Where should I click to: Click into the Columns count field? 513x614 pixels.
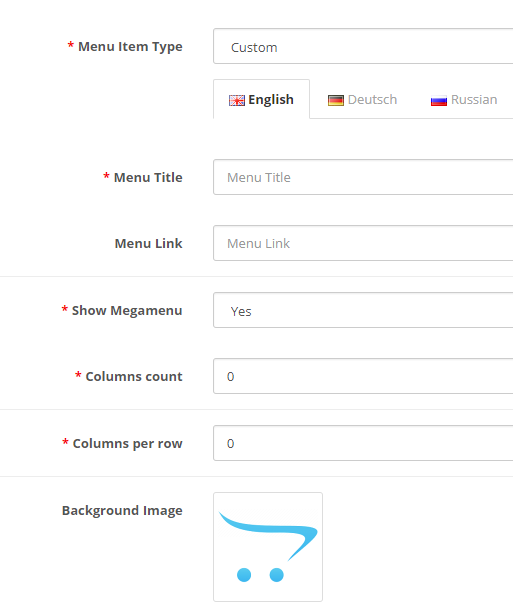363,376
